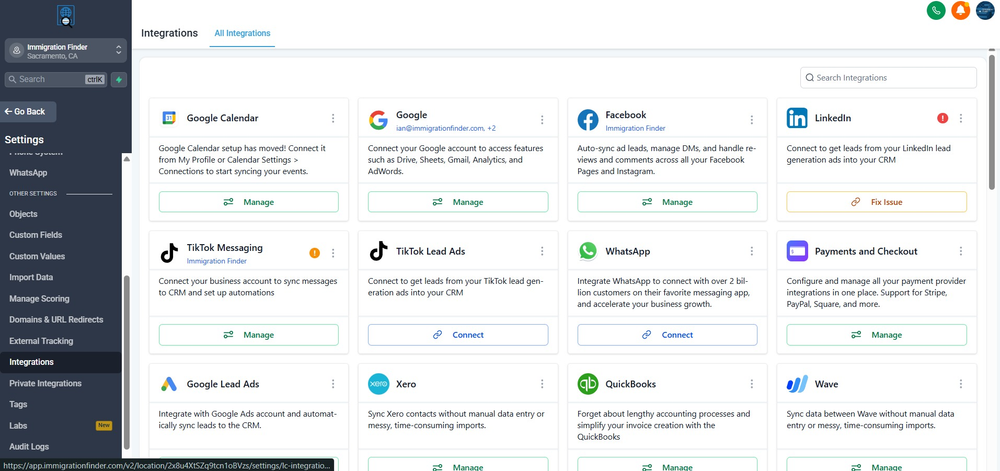1000x471 pixels.
Task: Click the TikTok Lead Ads logo
Action: [378, 251]
